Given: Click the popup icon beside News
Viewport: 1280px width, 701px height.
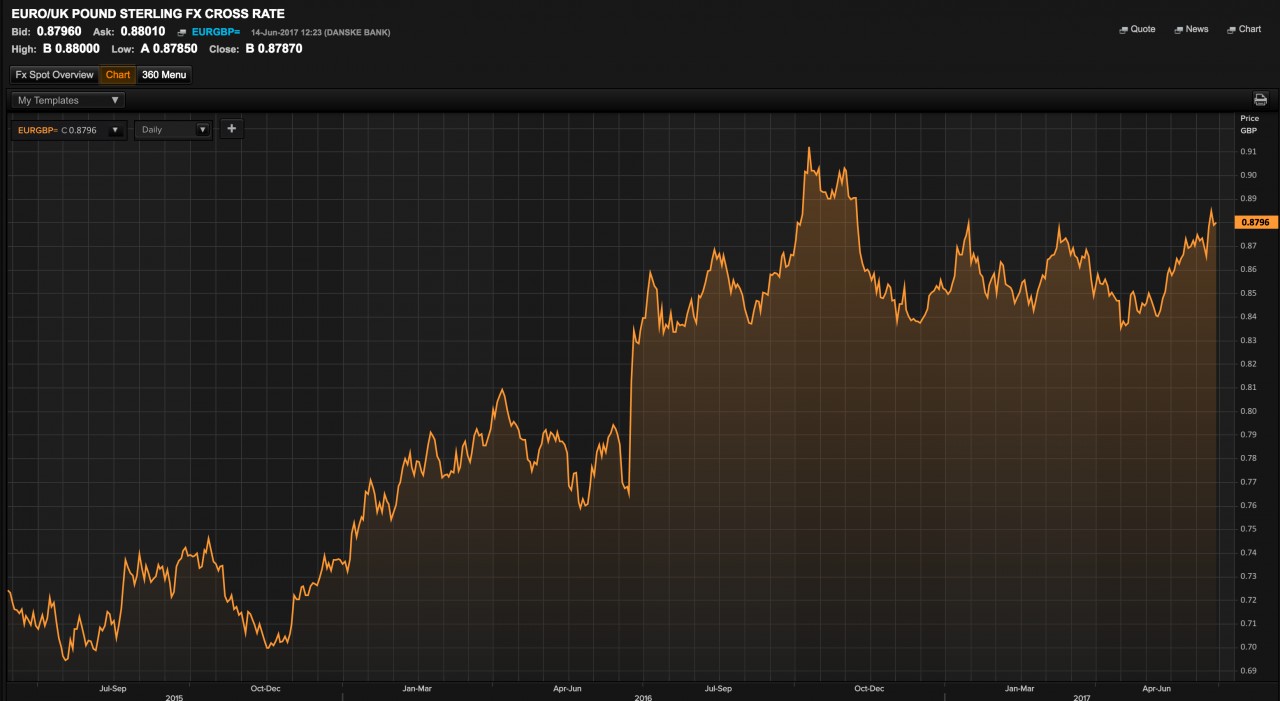Looking at the screenshot, I should (x=1178, y=30).
